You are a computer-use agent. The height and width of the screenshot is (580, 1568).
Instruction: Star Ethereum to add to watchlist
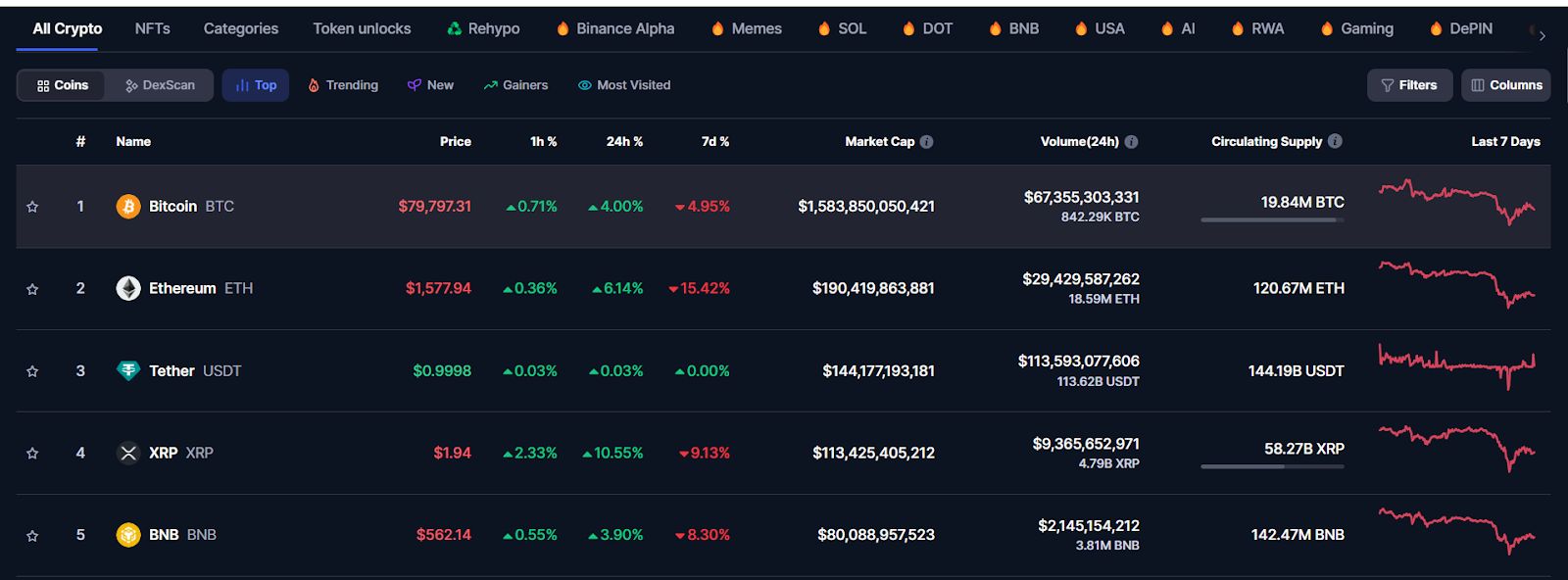(x=32, y=289)
